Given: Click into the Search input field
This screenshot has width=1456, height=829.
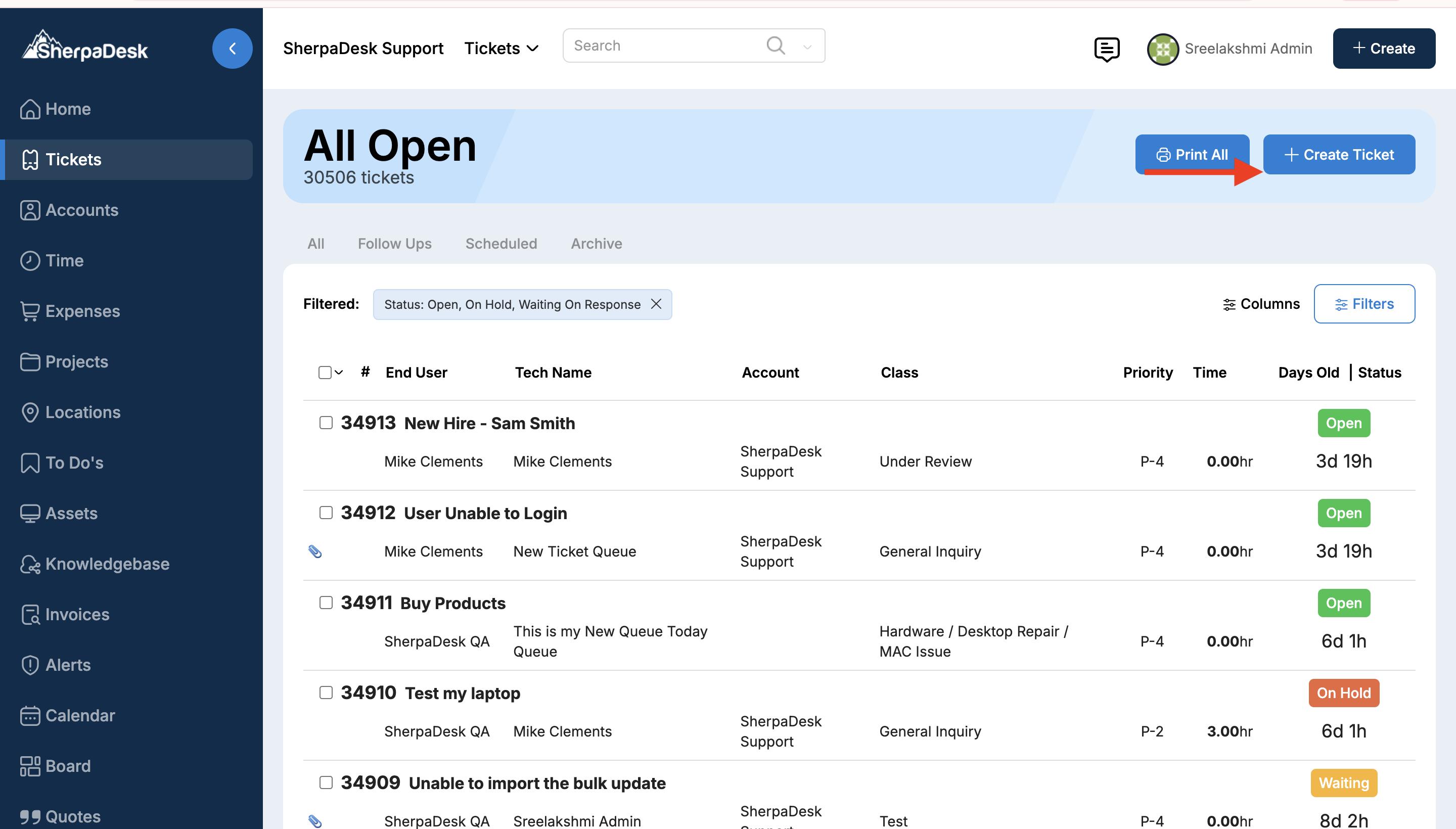Looking at the screenshot, I should click(x=661, y=45).
